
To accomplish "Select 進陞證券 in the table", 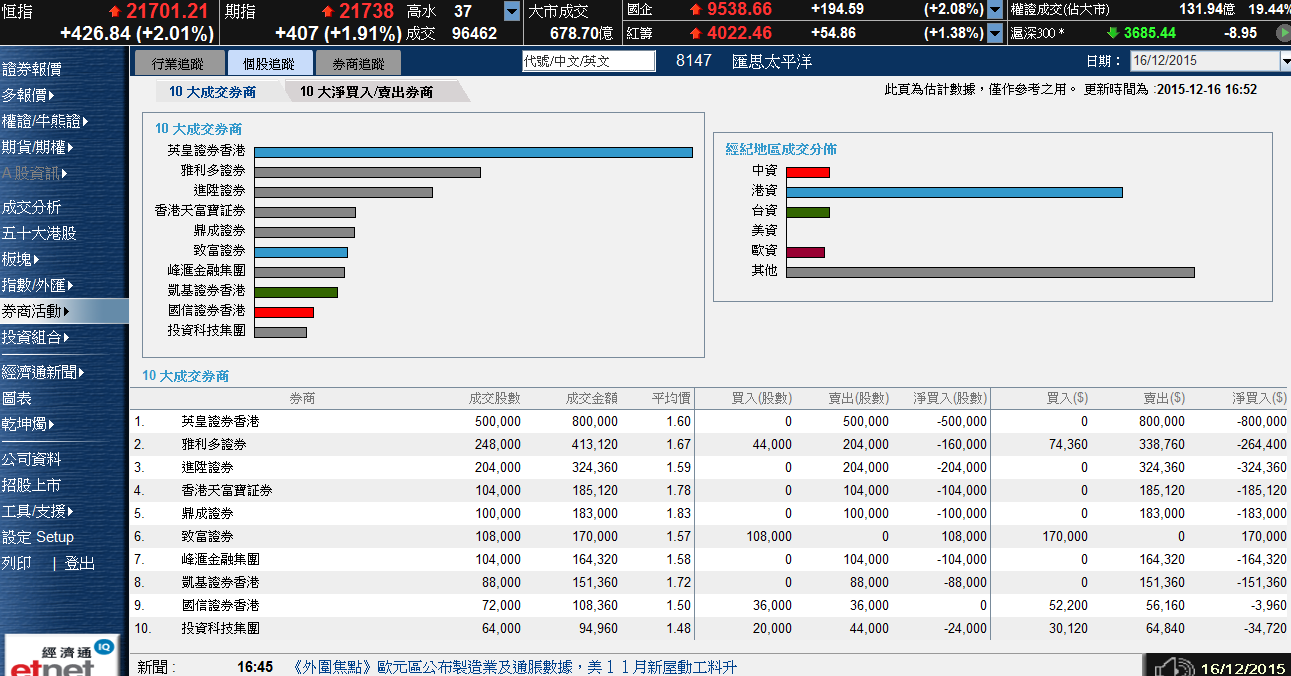I will click(x=207, y=467).
